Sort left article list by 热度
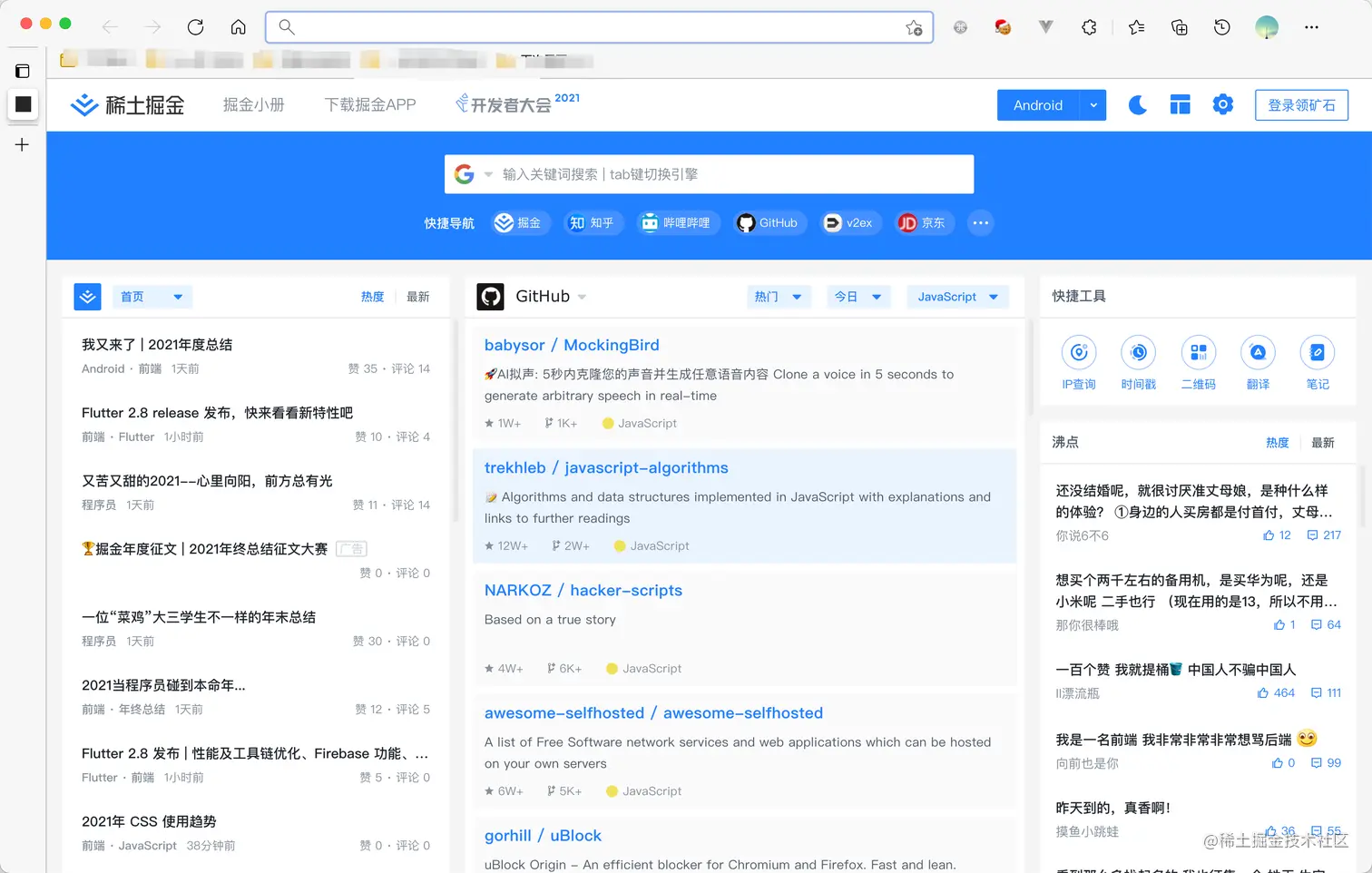The width and height of the screenshot is (1372, 873). 372,297
